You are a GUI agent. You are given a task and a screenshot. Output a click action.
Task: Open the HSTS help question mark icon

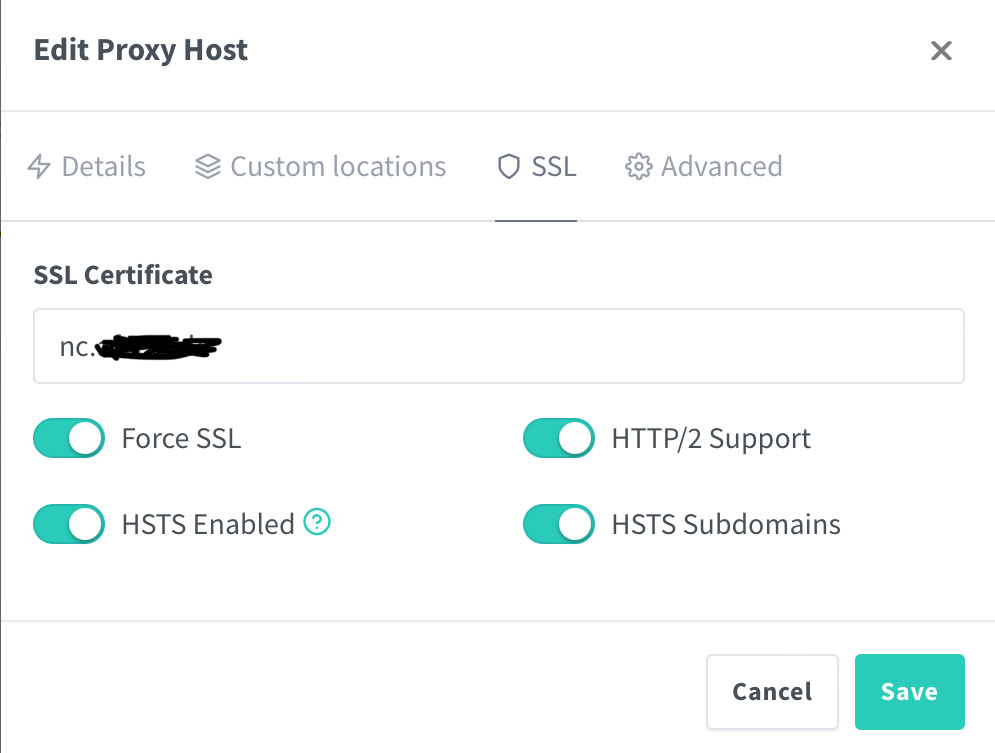click(x=317, y=522)
